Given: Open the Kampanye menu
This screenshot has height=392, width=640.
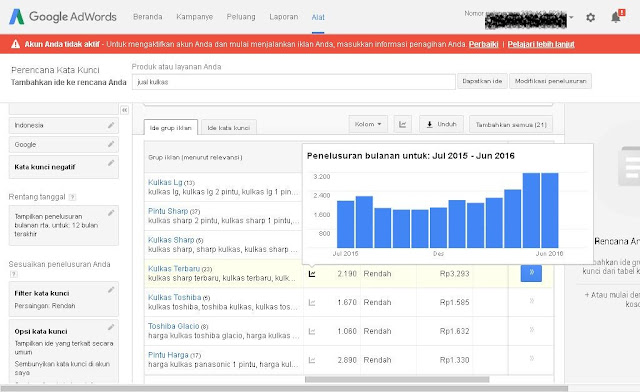Looking at the screenshot, I should point(195,17).
